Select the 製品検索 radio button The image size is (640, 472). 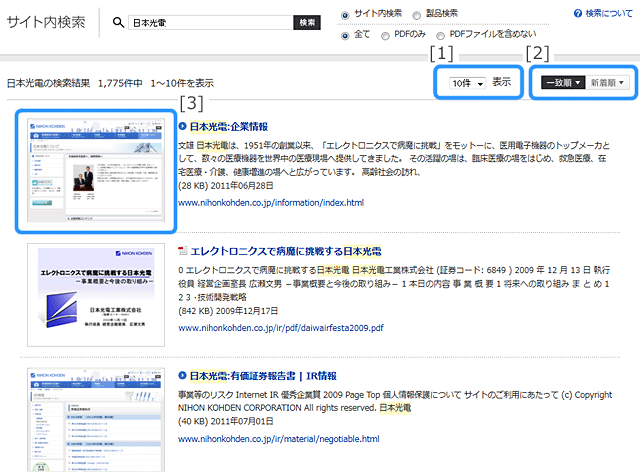coord(416,16)
